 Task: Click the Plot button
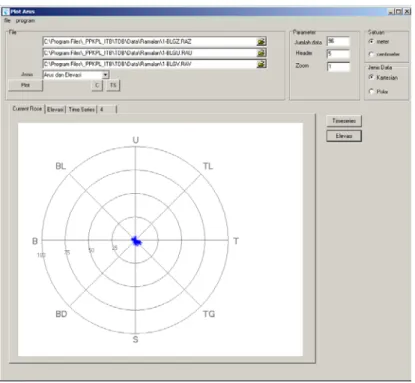[x=25, y=85]
